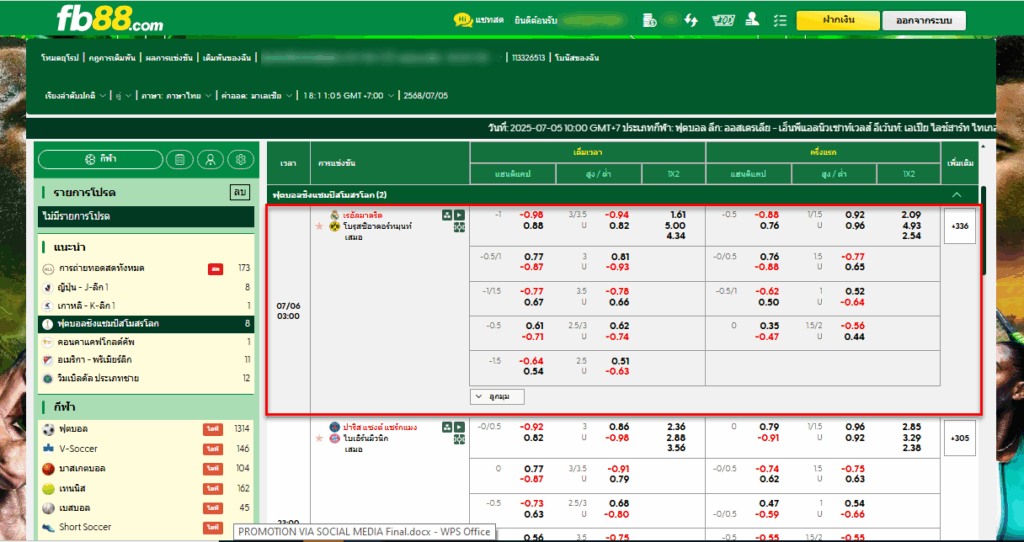Open the user profile icon in header

click(752, 20)
